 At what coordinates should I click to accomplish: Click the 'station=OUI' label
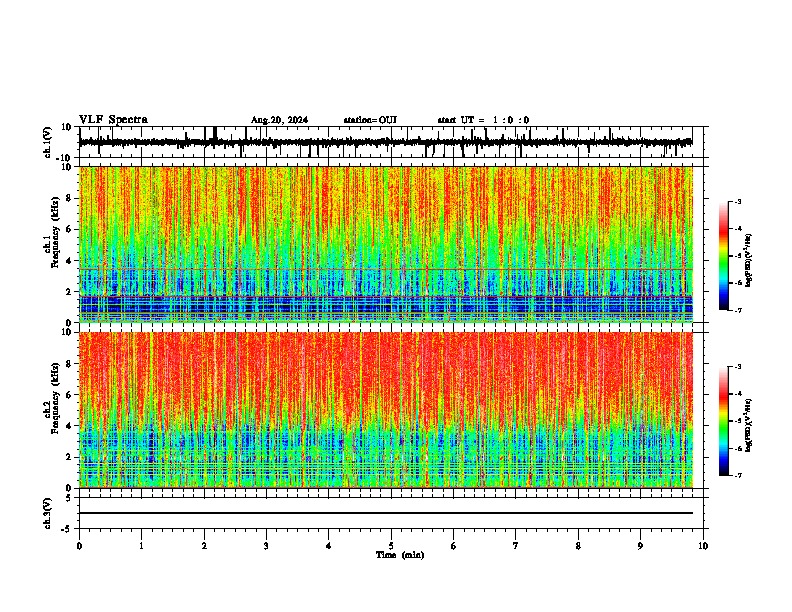coord(370,120)
